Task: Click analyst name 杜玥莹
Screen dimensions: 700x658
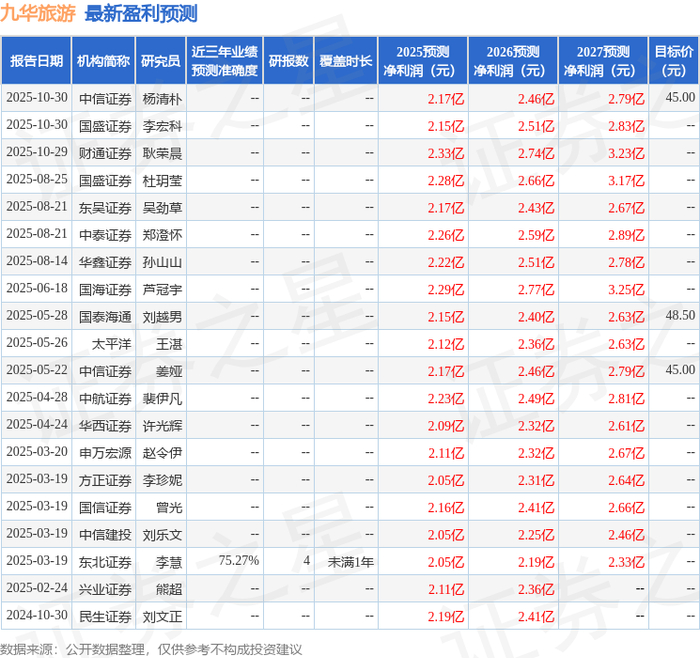Action: tap(162, 180)
